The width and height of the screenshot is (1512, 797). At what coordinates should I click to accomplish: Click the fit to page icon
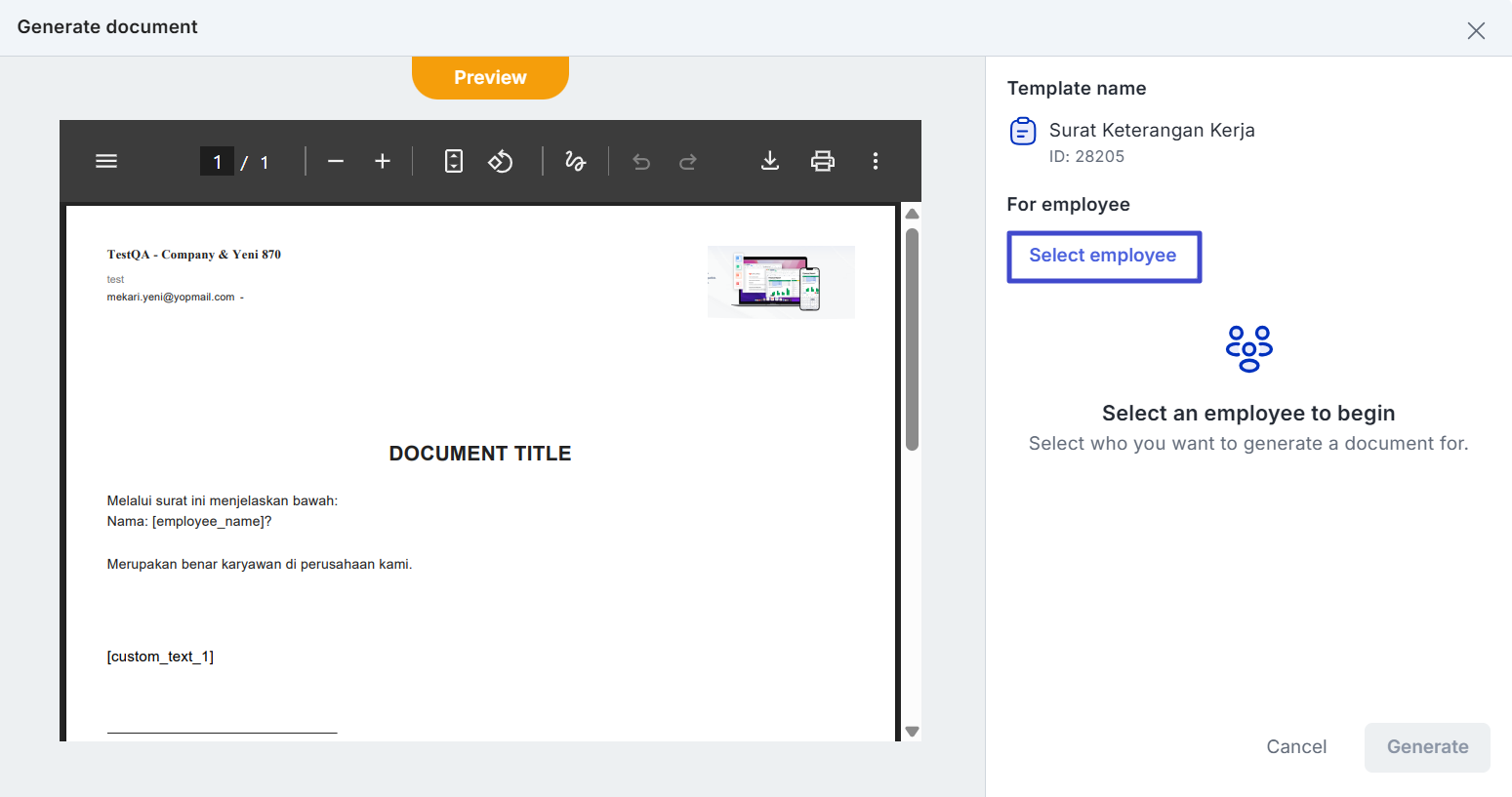tap(454, 162)
